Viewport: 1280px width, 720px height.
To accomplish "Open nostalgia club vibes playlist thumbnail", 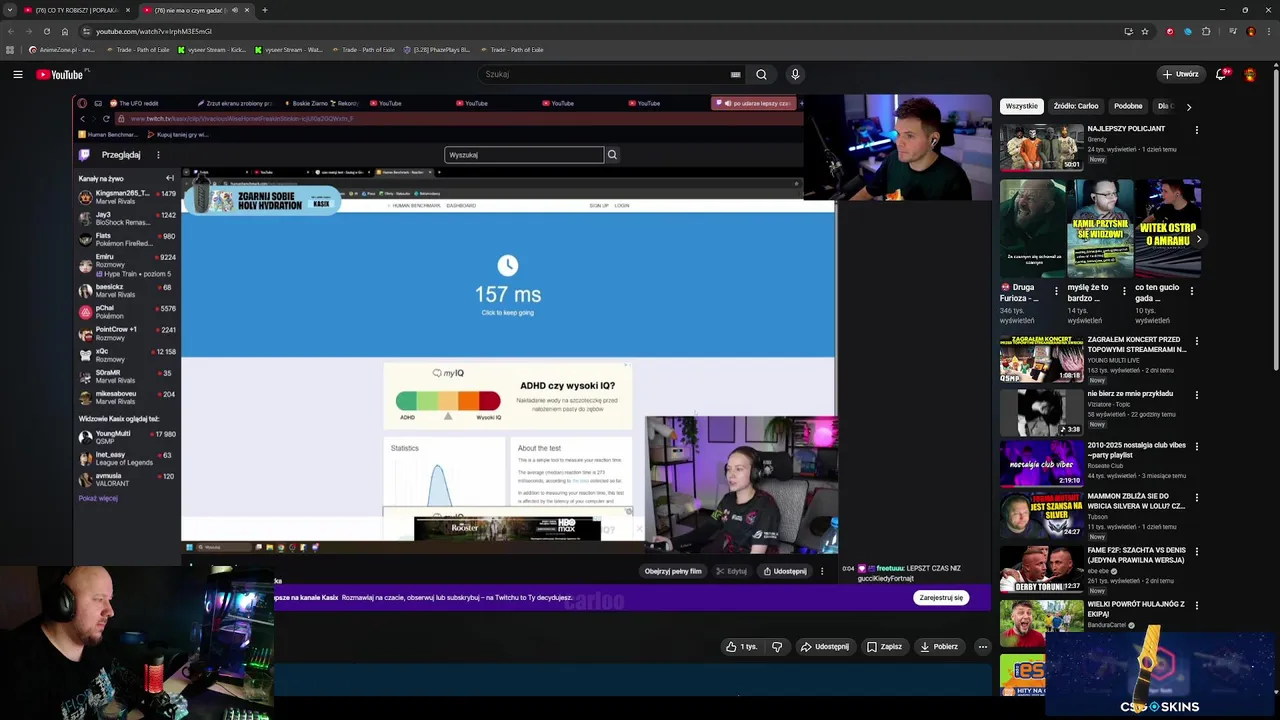I will [x=1042, y=463].
